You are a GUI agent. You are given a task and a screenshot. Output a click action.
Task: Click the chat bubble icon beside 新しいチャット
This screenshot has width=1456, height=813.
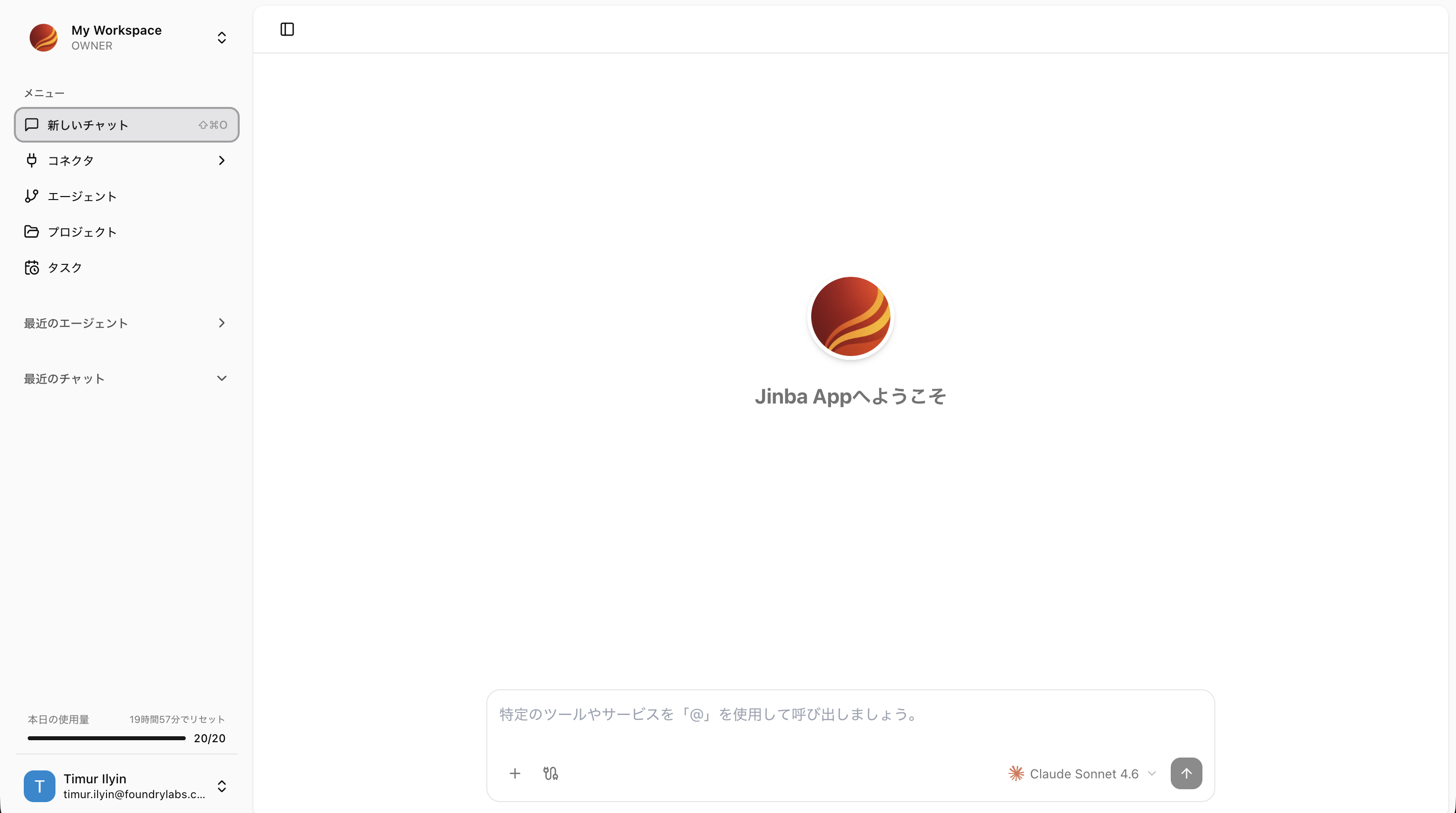32,124
